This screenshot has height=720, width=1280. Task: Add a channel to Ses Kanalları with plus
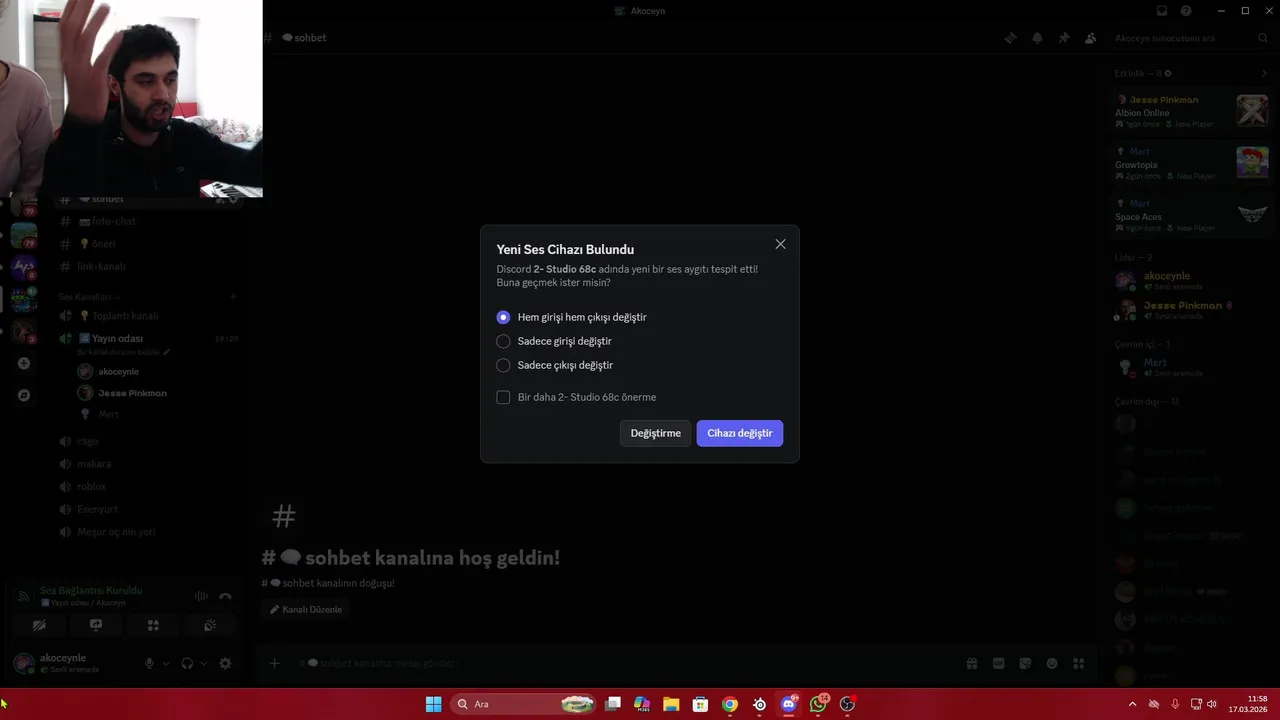point(233,297)
